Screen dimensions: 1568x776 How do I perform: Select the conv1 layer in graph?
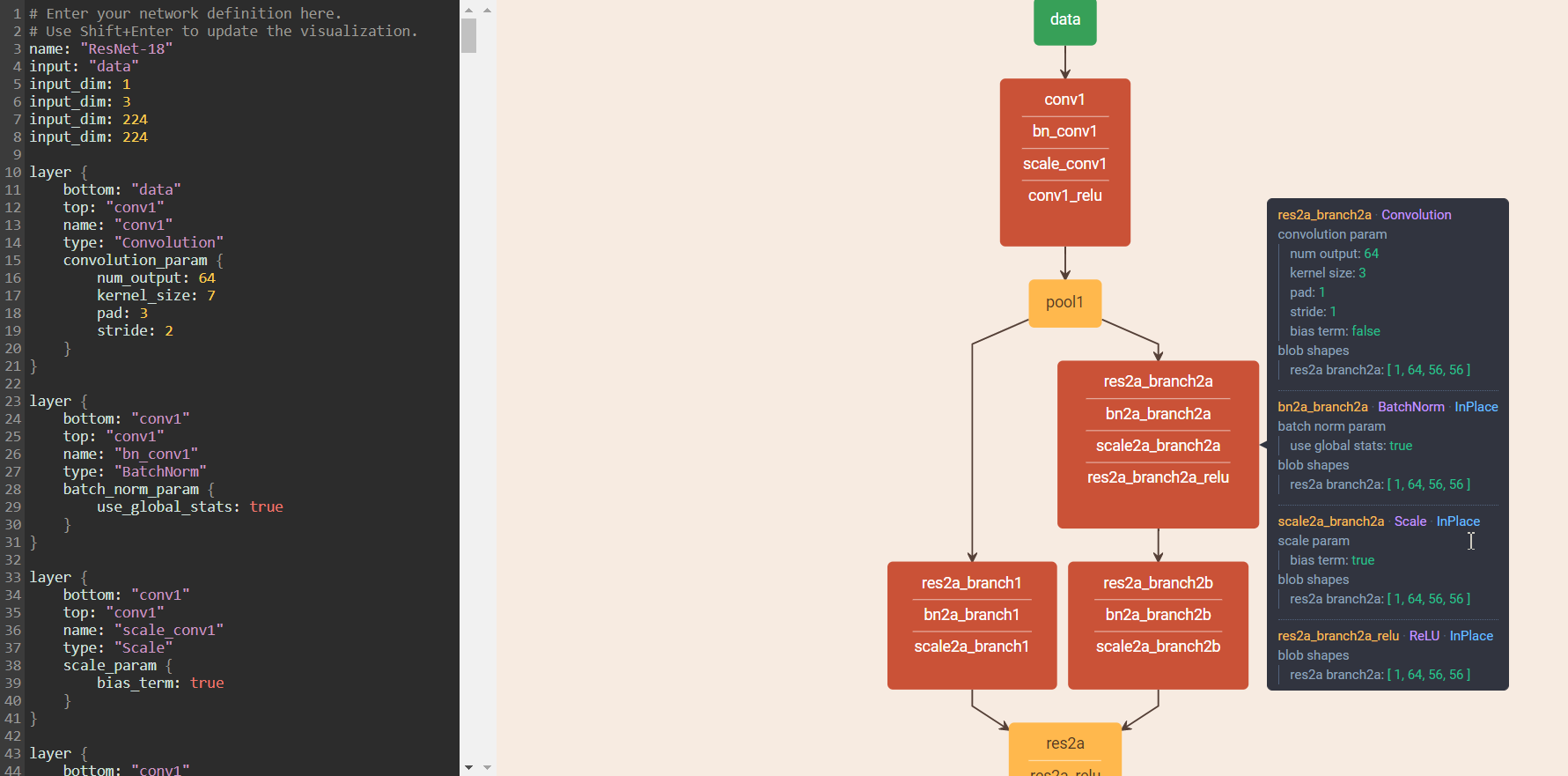[x=1064, y=100]
